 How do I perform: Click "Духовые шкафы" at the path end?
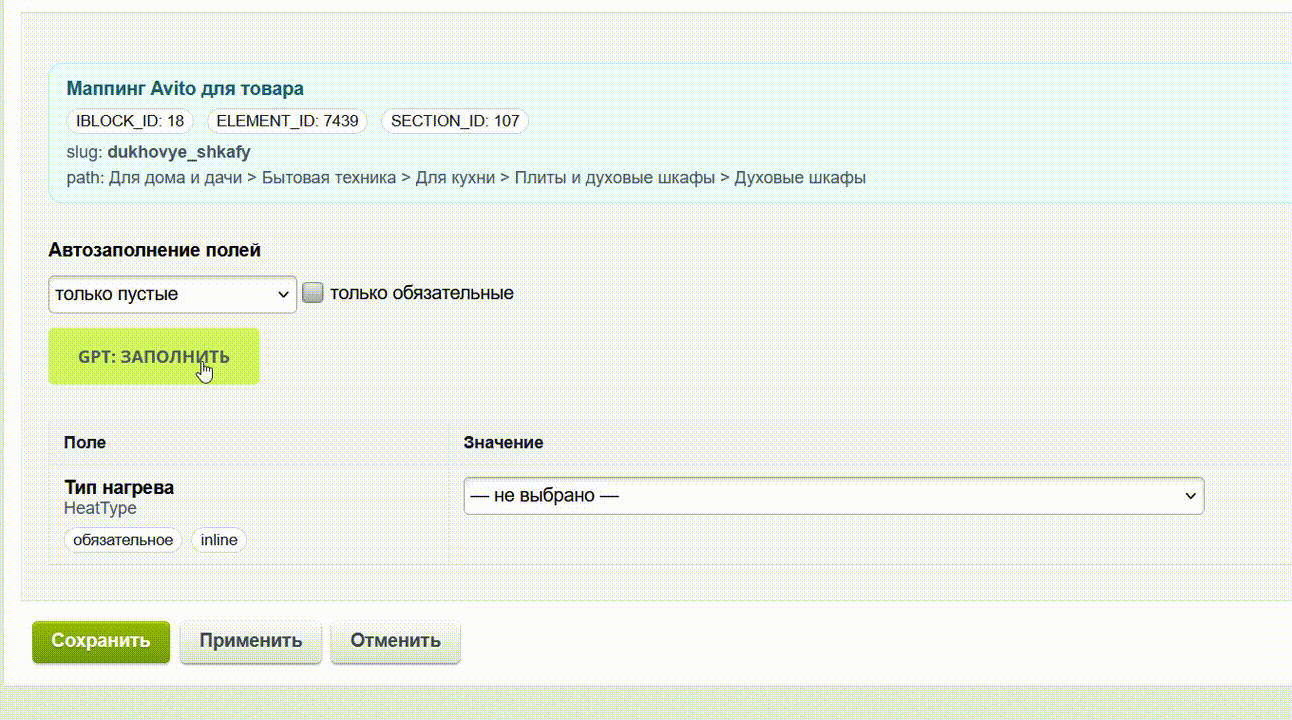pyautogui.click(x=800, y=178)
